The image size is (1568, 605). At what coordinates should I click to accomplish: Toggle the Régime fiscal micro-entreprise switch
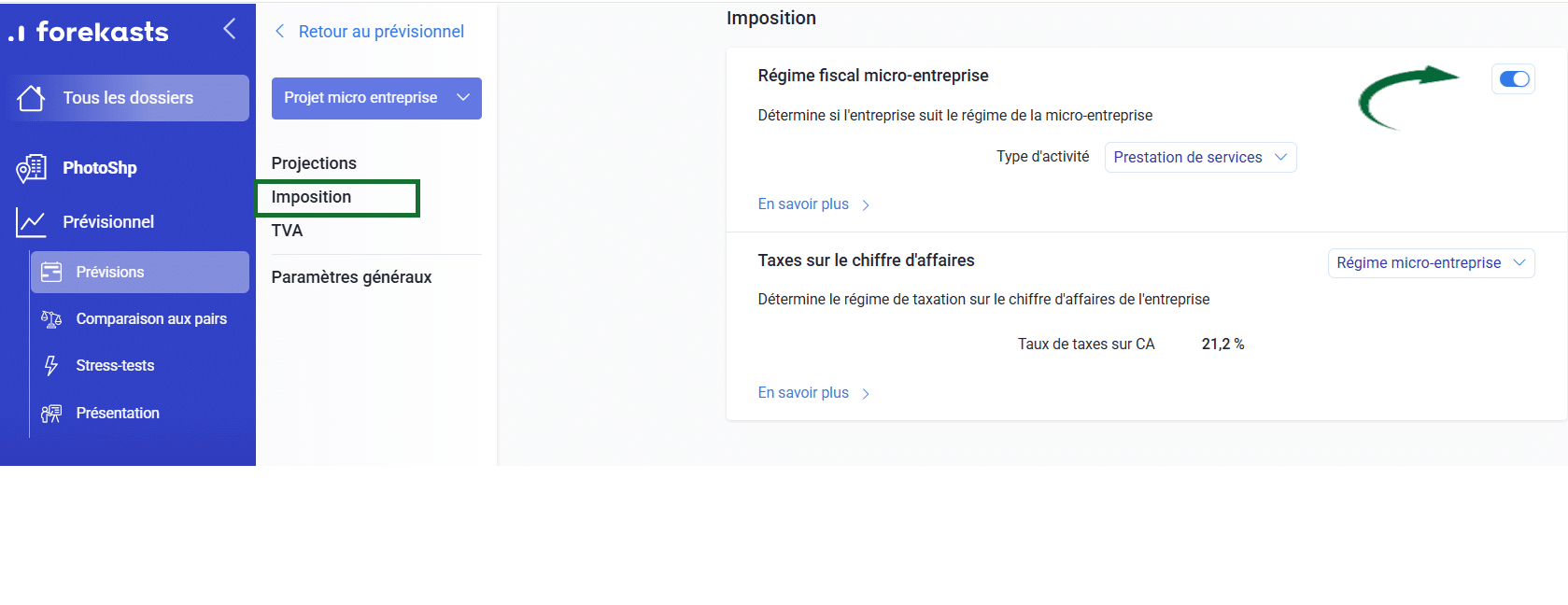tap(1513, 79)
